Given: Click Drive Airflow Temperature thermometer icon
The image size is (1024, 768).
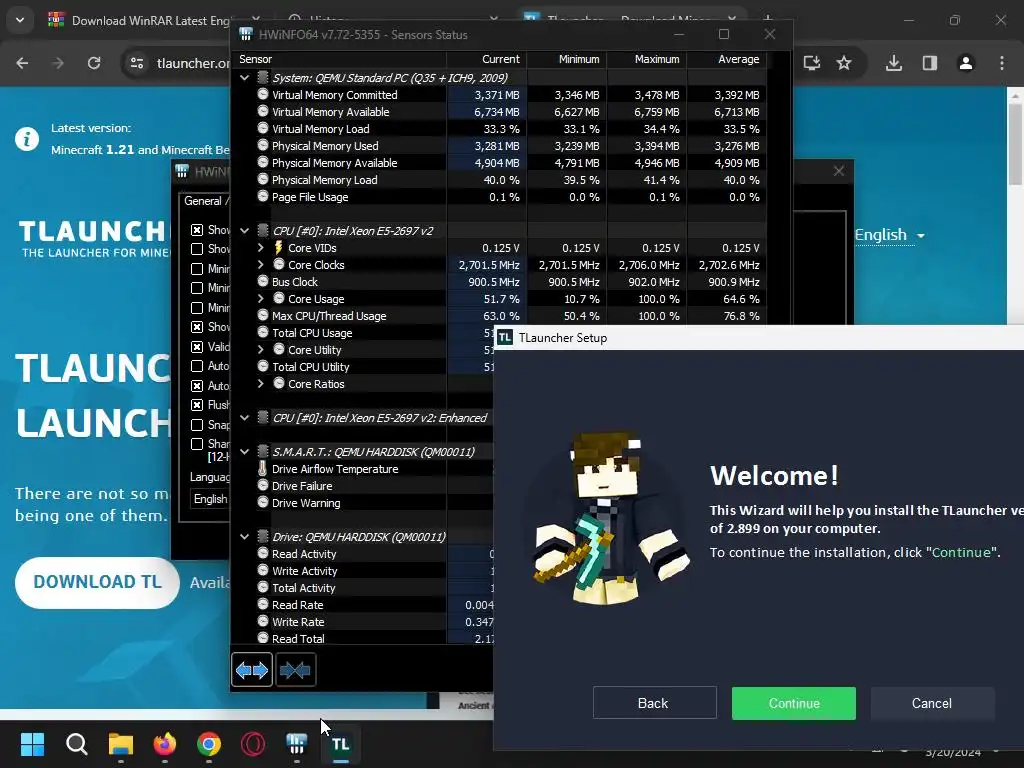Looking at the screenshot, I should click(x=263, y=468).
